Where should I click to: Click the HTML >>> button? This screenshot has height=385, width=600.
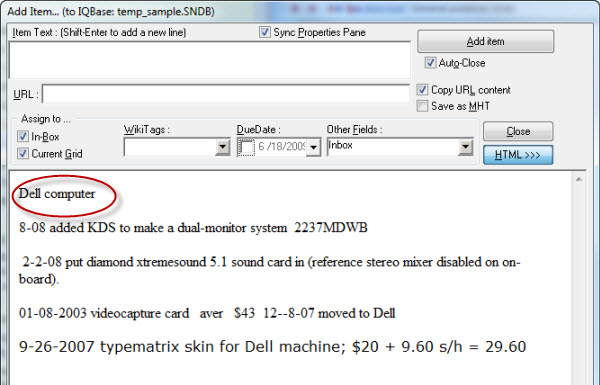[518, 155]
